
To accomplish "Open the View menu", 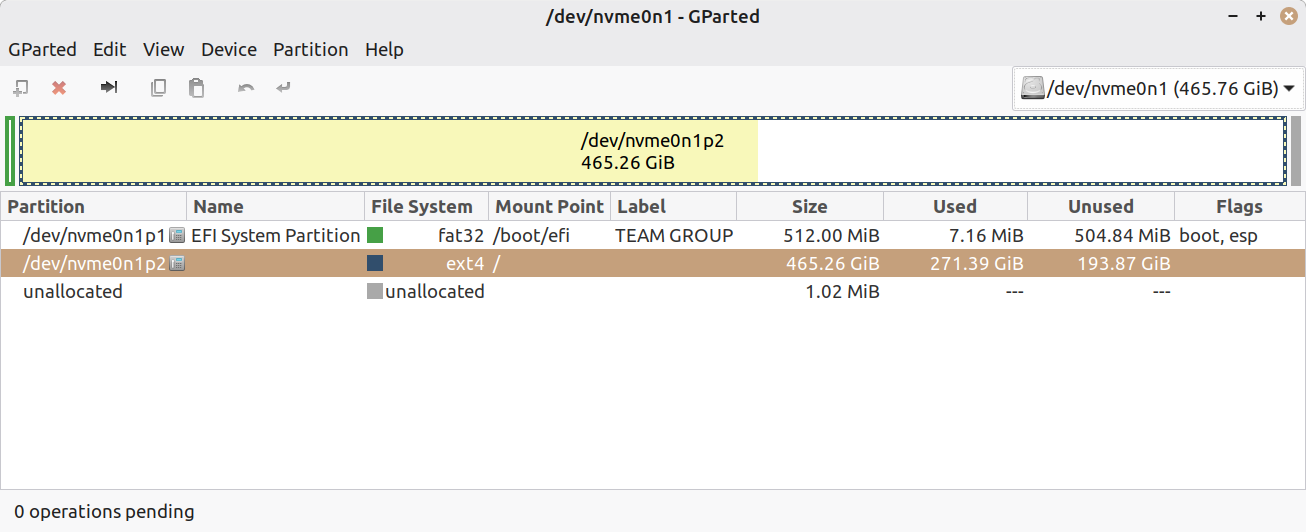I will pyautogui.click(x=163, y=49).
